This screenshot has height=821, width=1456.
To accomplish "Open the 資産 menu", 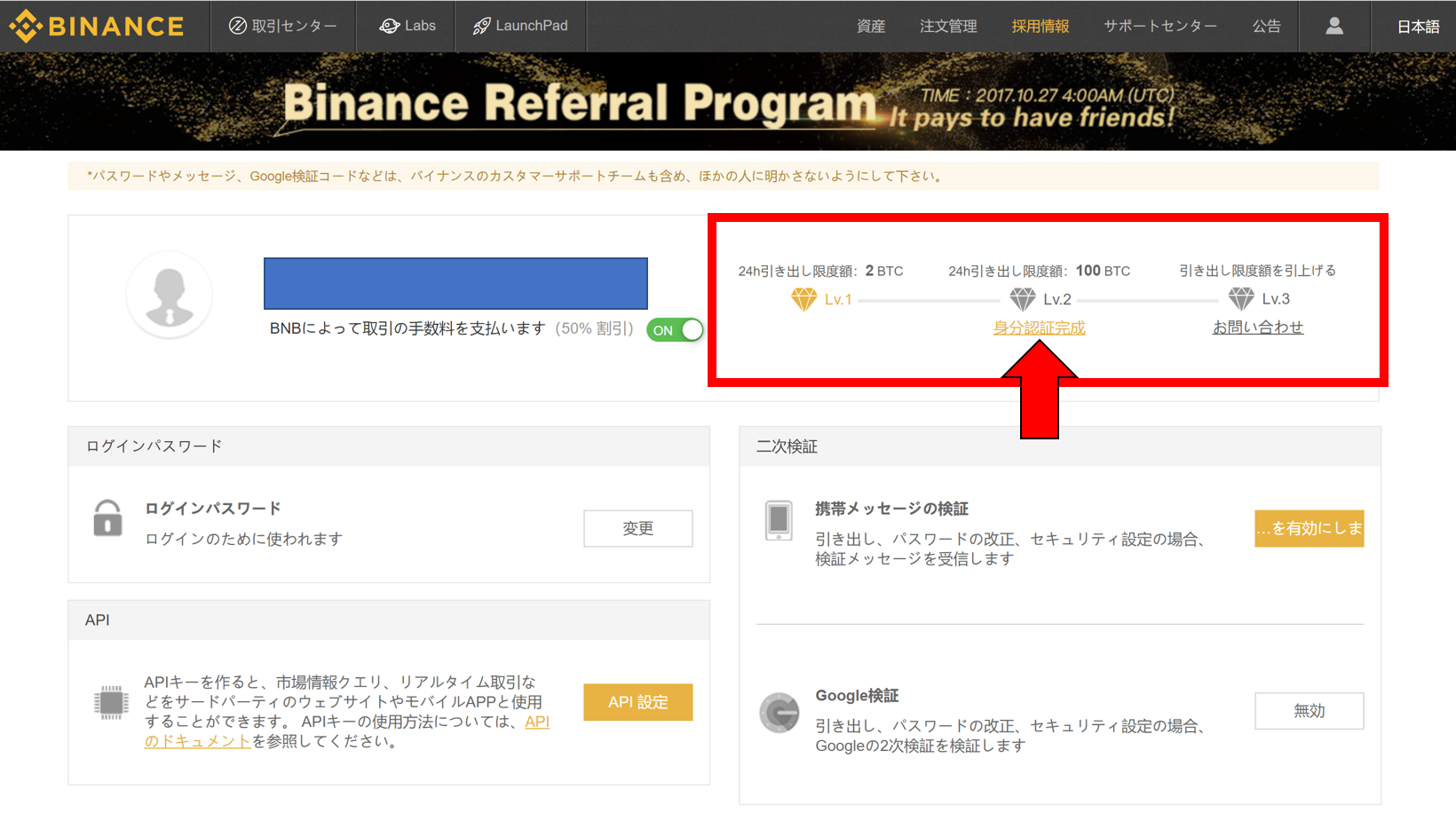I will click(871, 26).
